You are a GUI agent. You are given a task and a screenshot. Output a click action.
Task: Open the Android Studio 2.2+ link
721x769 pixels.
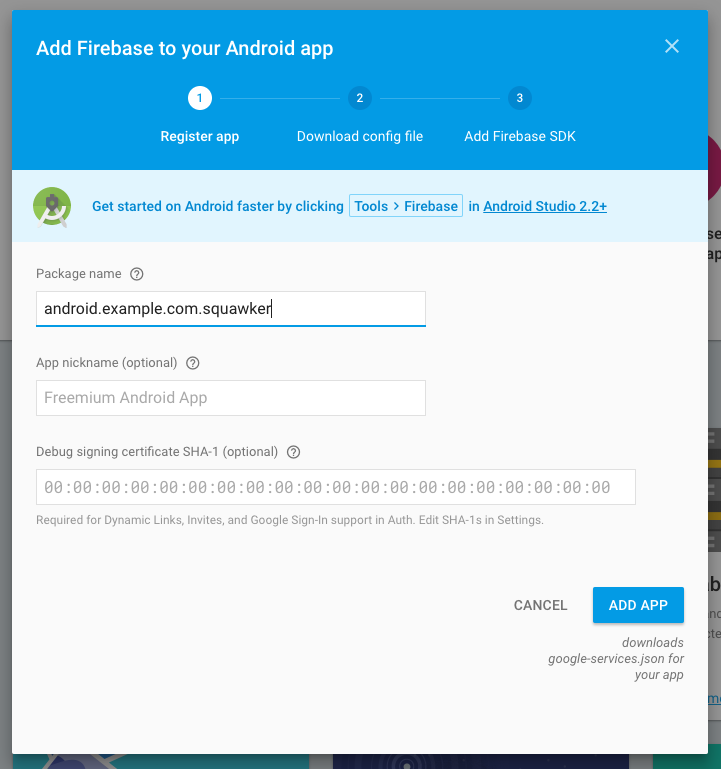545,206
